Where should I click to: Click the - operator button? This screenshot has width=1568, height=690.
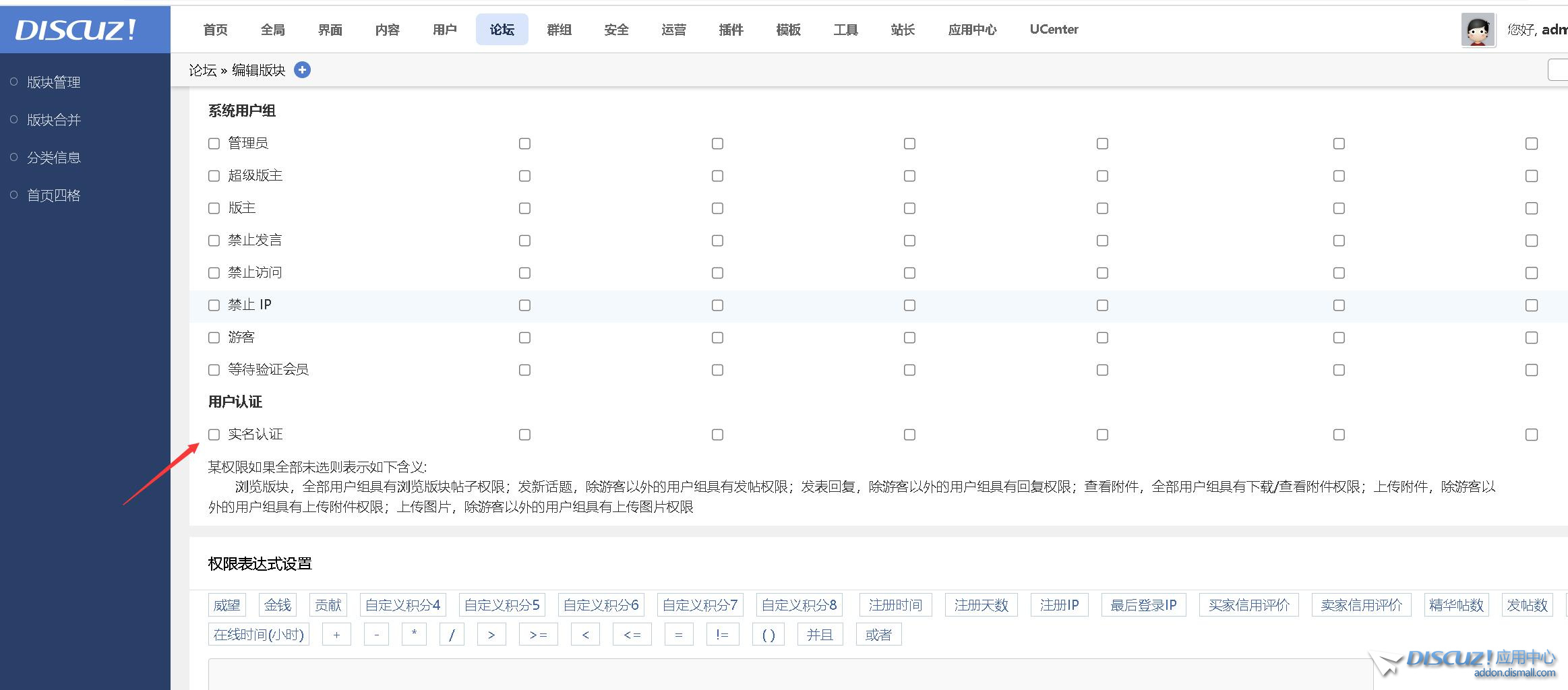(x=376, y=635)
